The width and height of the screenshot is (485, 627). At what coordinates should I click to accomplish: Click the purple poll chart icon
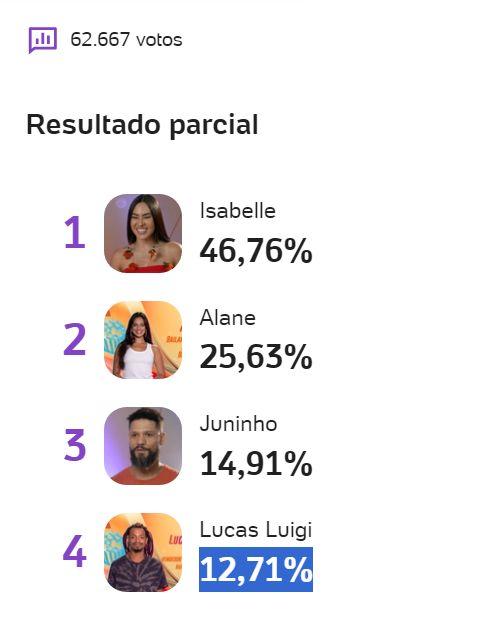pos(43,40)
